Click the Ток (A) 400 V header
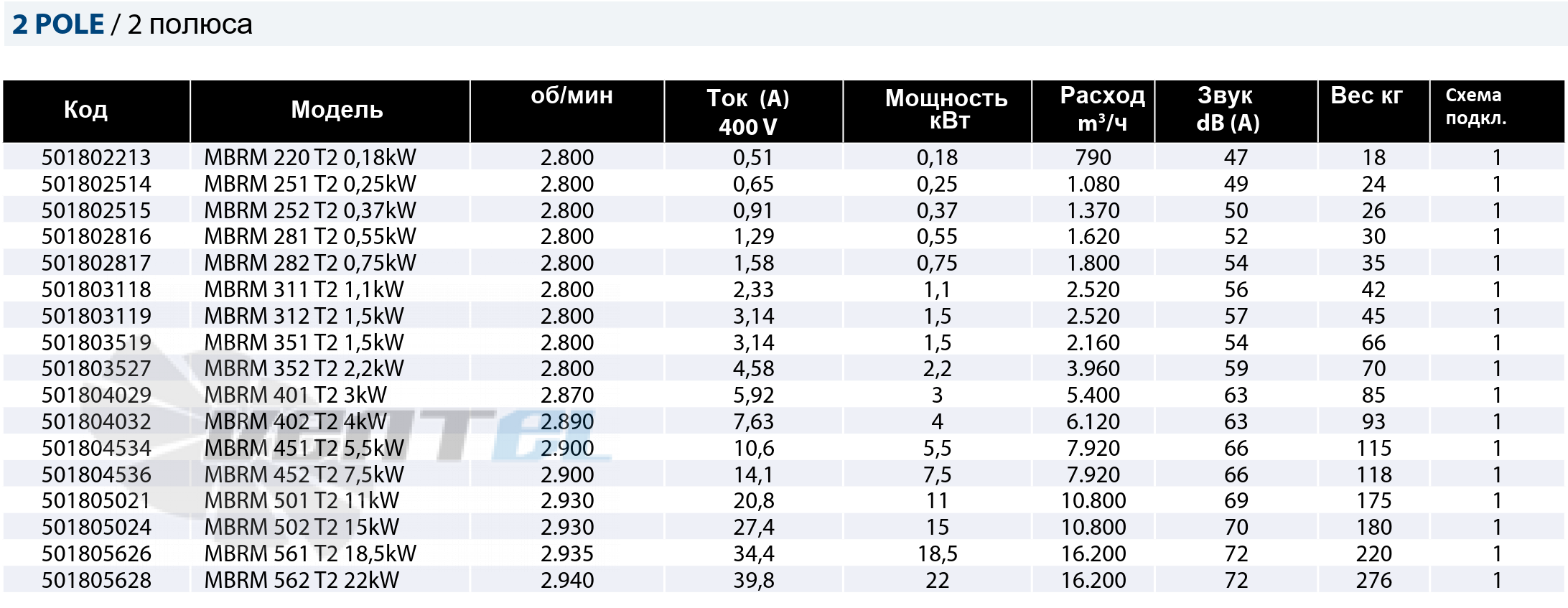 (748, 112)
